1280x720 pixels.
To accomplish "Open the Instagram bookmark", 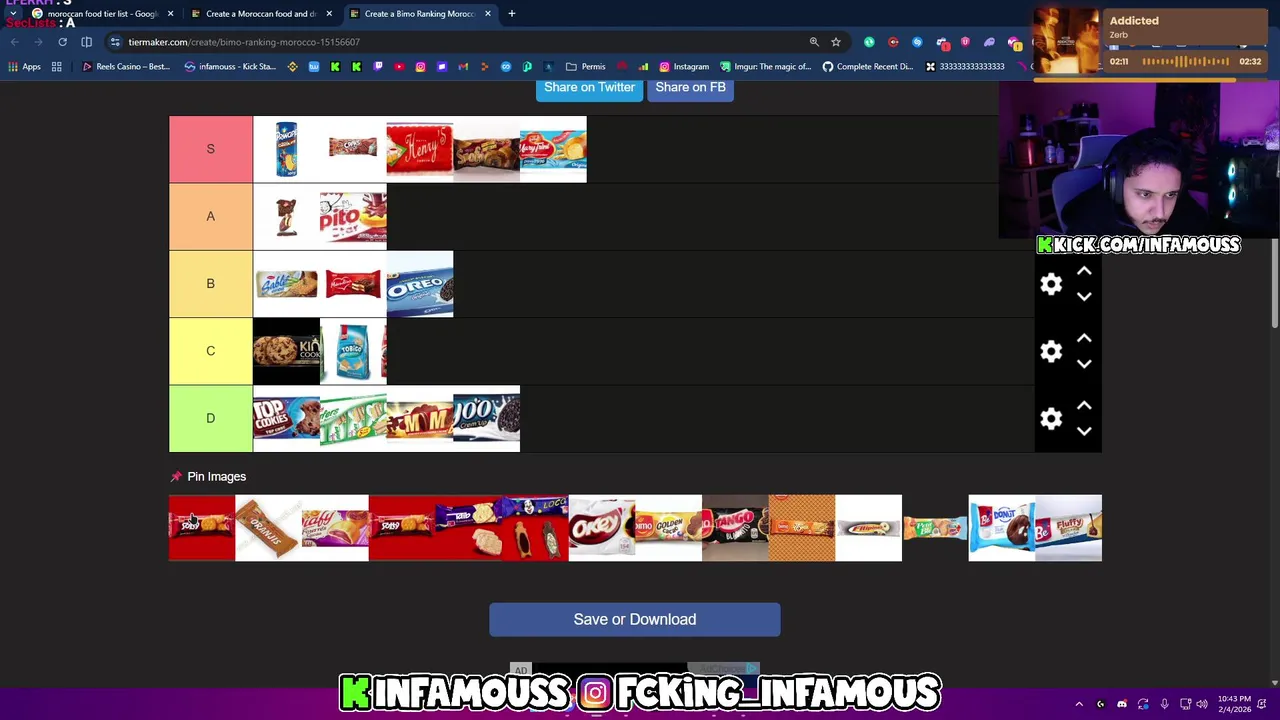I will 684,67.
